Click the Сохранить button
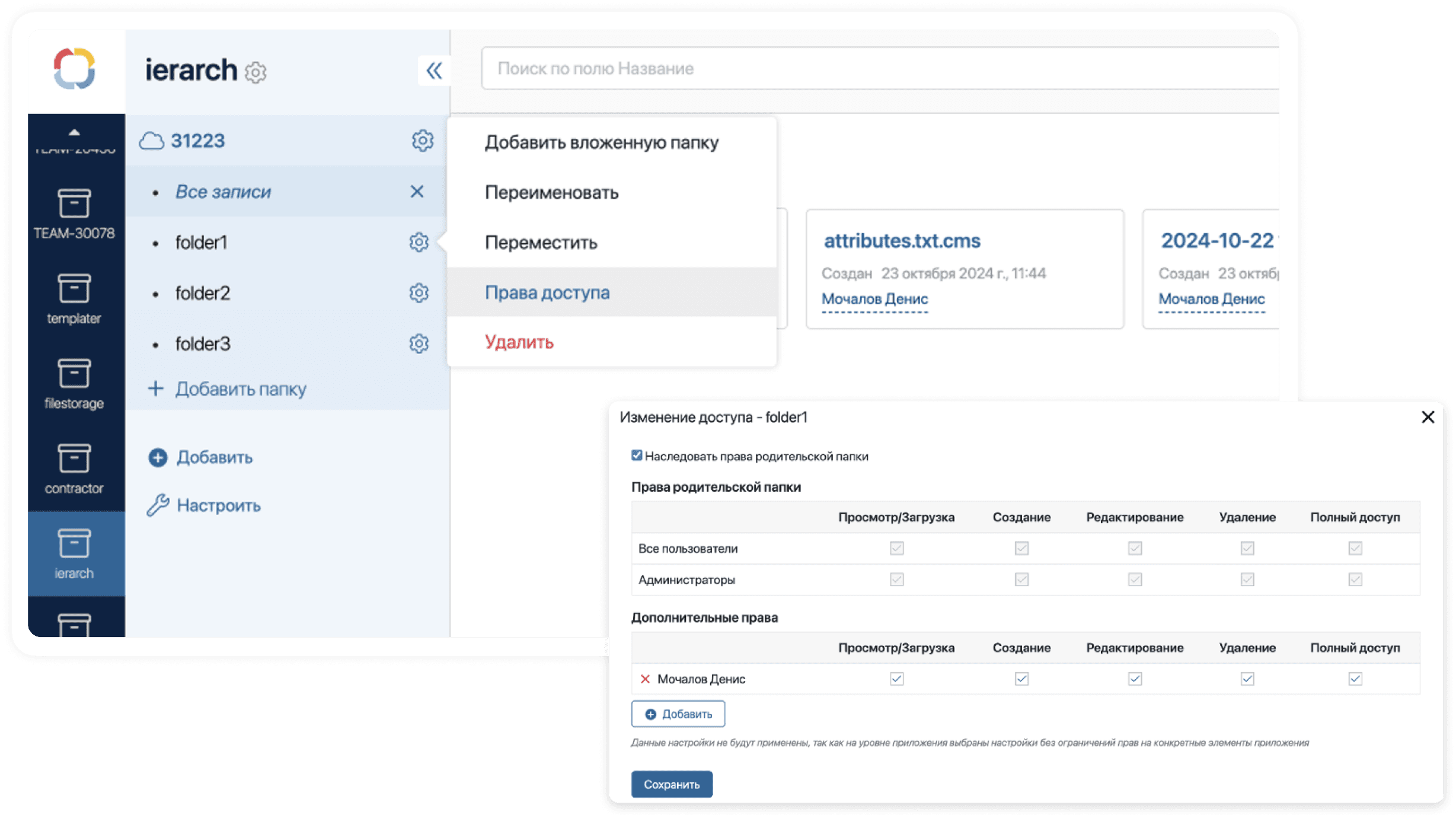Viewport: 1456px width, 815px height. [672, 784]
